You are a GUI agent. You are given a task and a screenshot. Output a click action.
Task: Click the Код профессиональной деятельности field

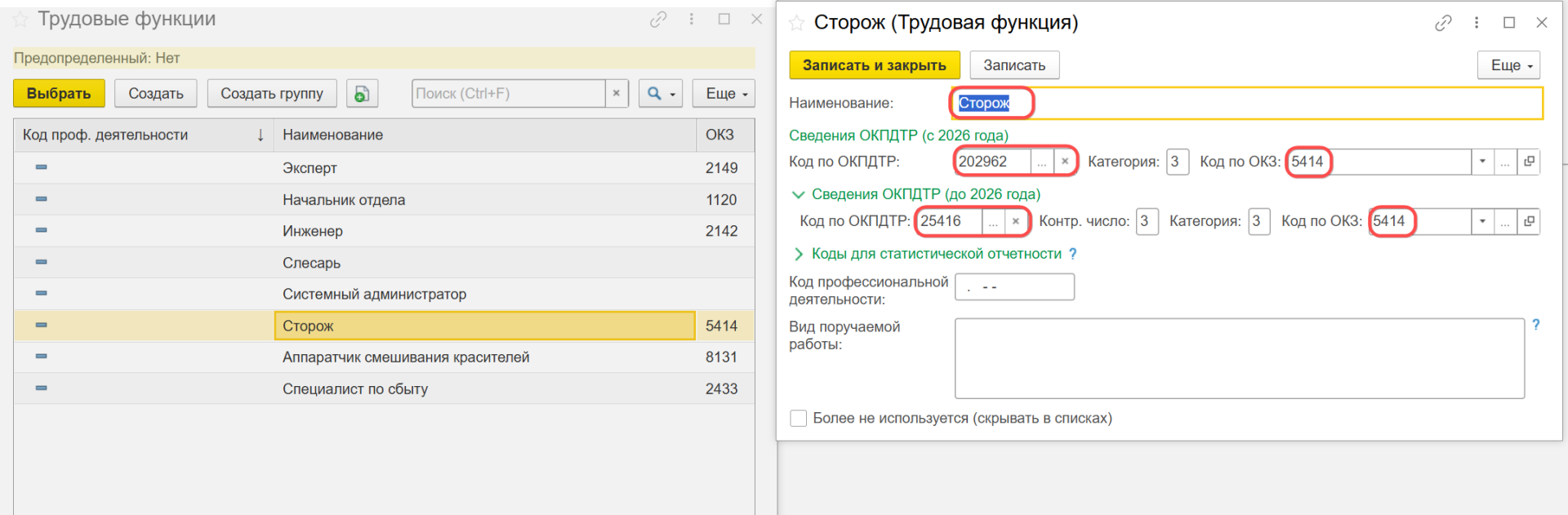1014,287
